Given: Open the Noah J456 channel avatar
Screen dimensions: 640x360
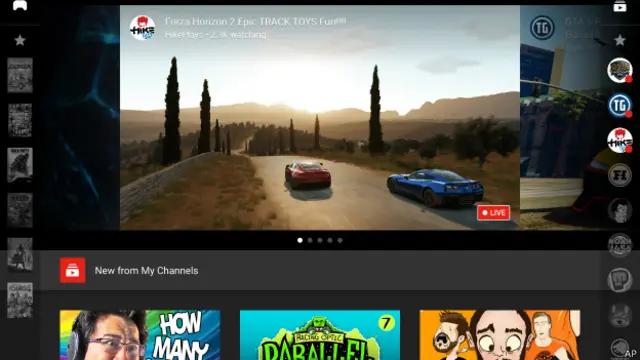Looking at the screenshot, I should pos(620,245).
